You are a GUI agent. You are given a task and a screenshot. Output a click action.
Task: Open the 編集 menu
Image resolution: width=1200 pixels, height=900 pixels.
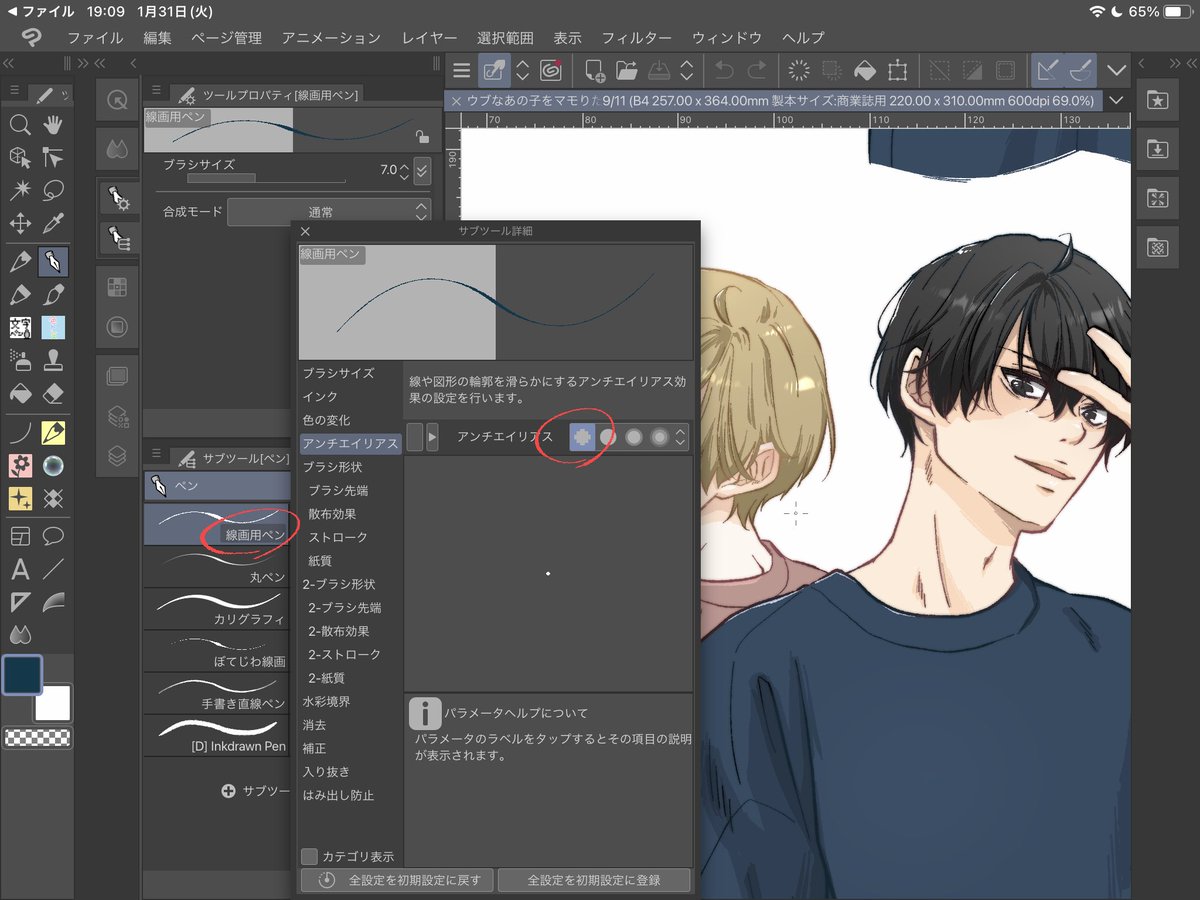pos(157,38)
